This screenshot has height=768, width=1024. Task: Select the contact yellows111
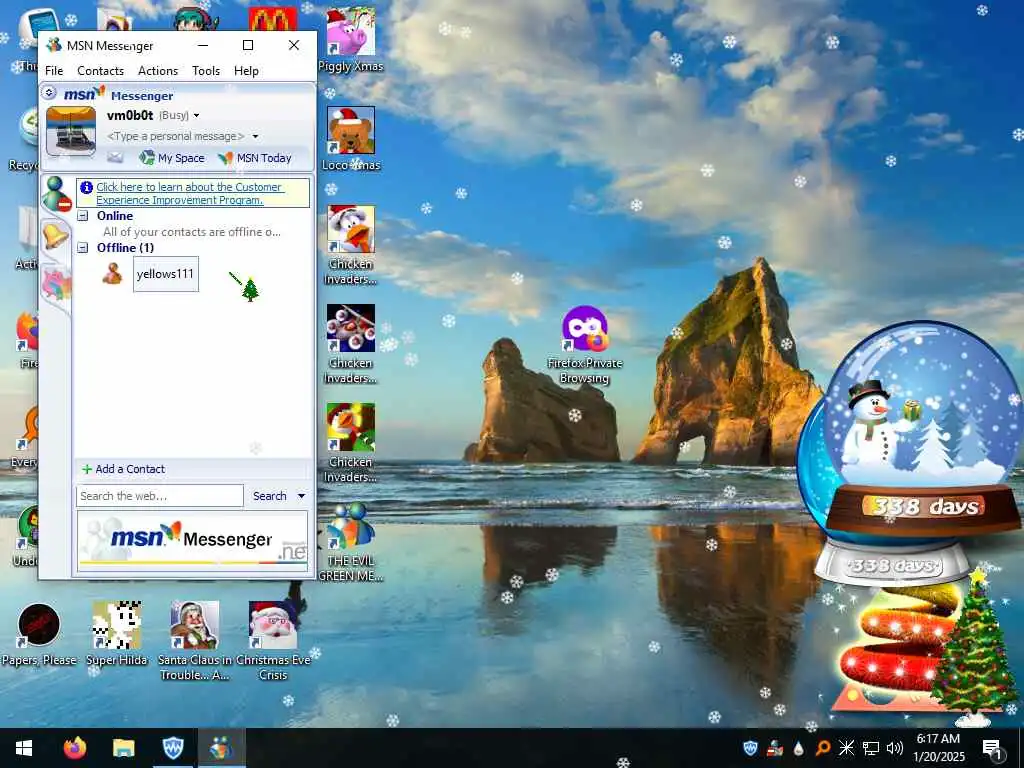[x=165, y=274]
